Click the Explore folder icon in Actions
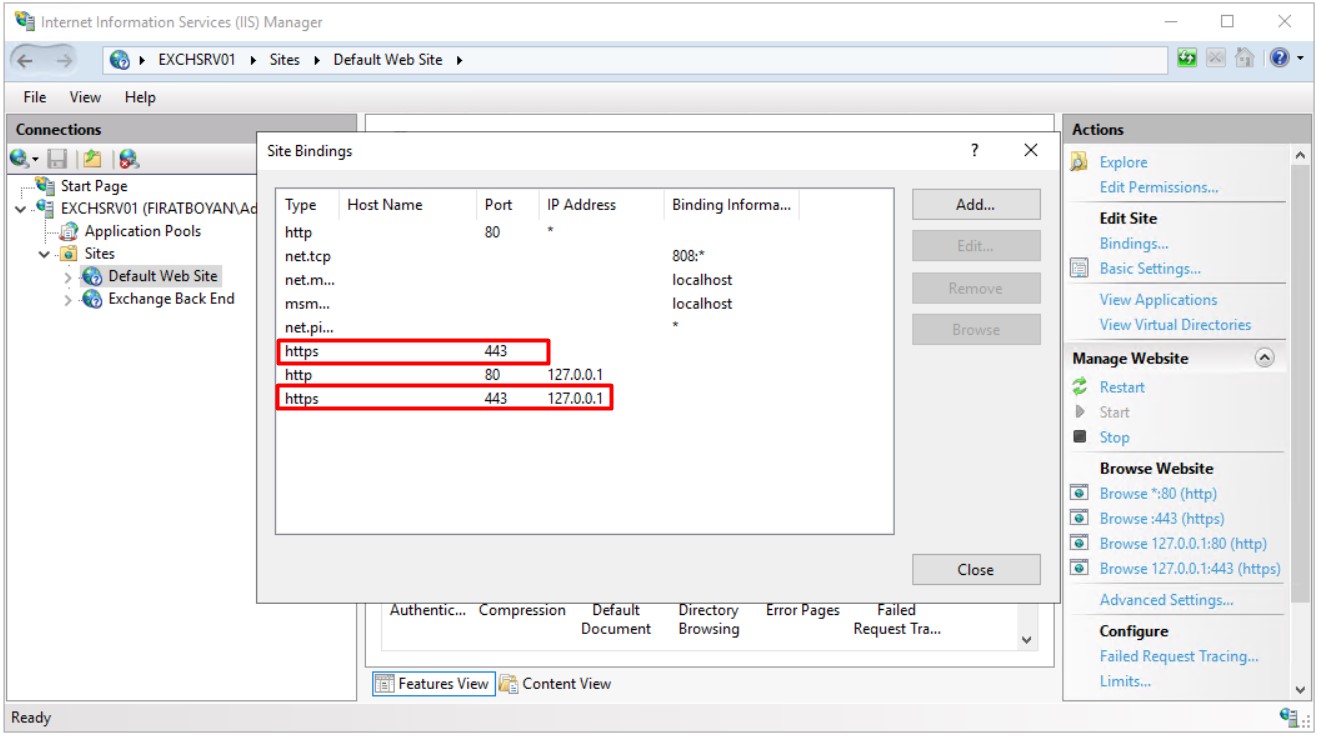This screenshot has height=736, width=1317. point(1079,162)
